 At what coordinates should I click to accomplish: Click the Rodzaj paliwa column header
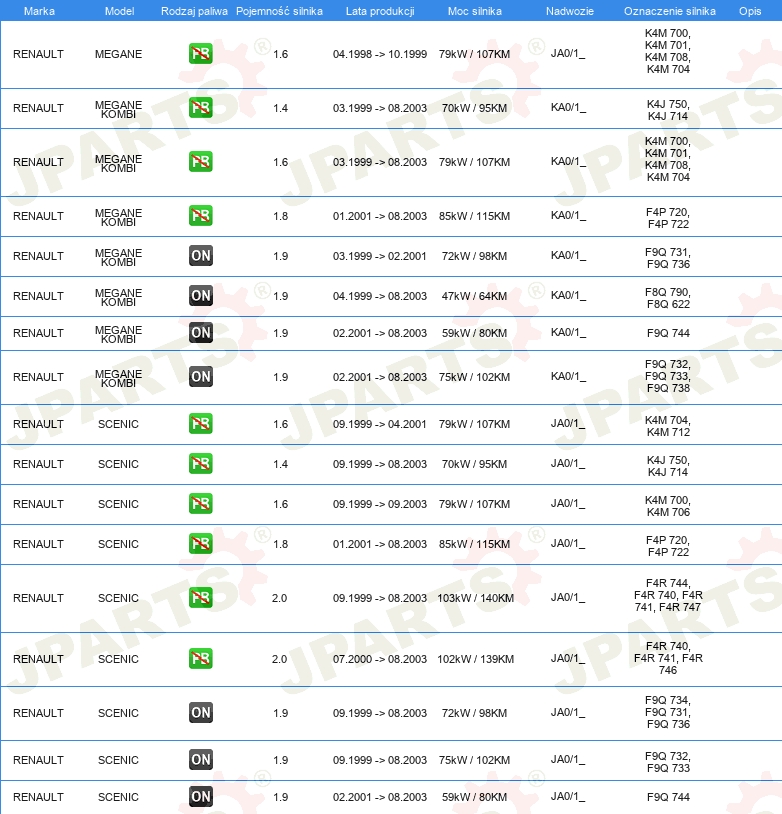click(x=194, y=11)
